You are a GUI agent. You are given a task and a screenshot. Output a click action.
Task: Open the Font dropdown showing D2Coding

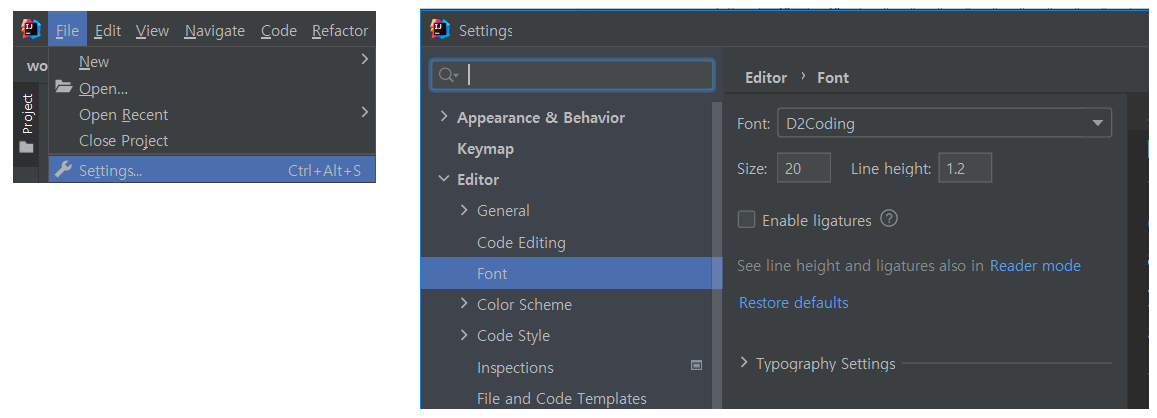944,123
